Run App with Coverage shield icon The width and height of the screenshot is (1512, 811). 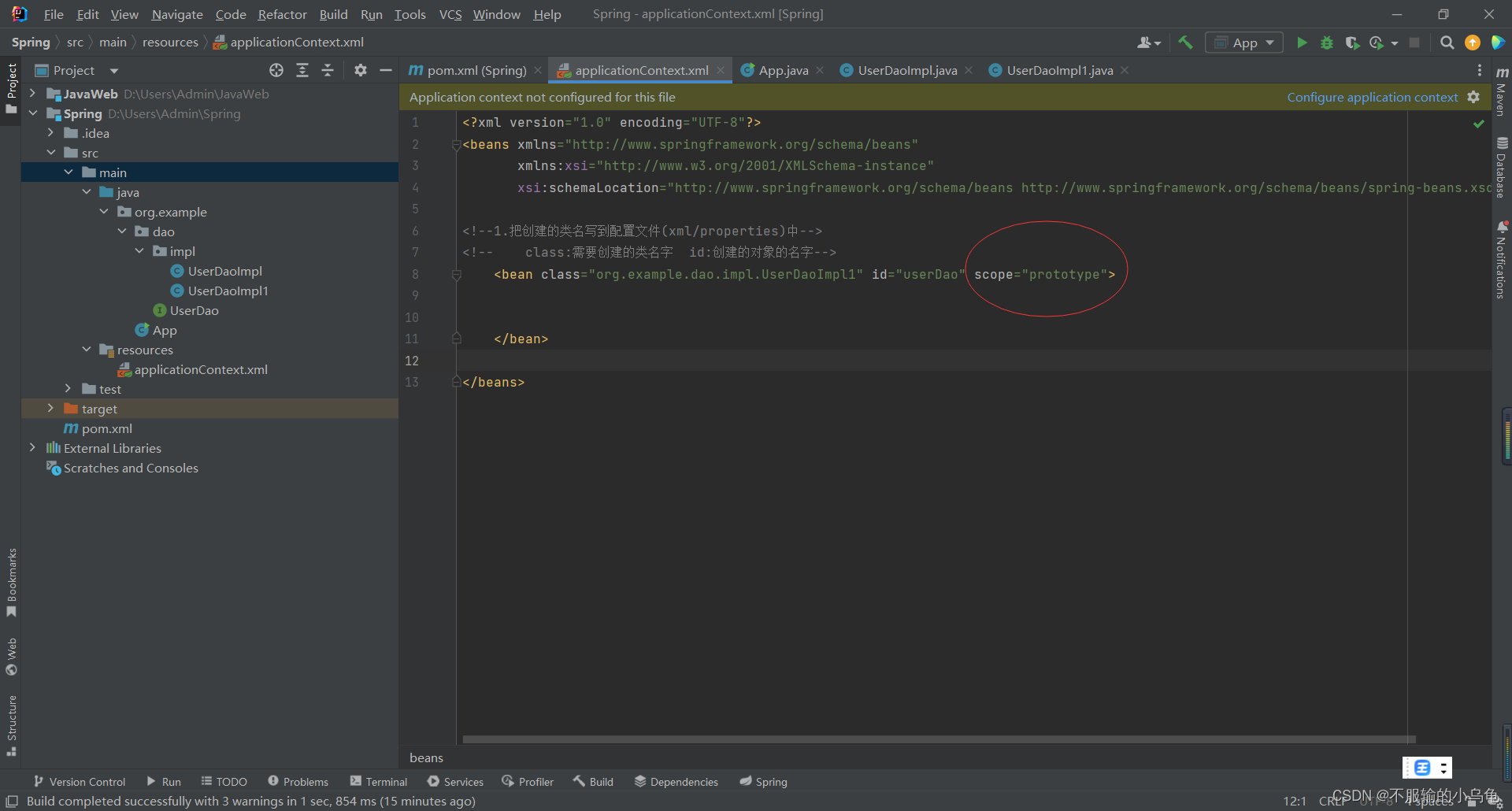pyautogui.click(x=1353, y=43)
